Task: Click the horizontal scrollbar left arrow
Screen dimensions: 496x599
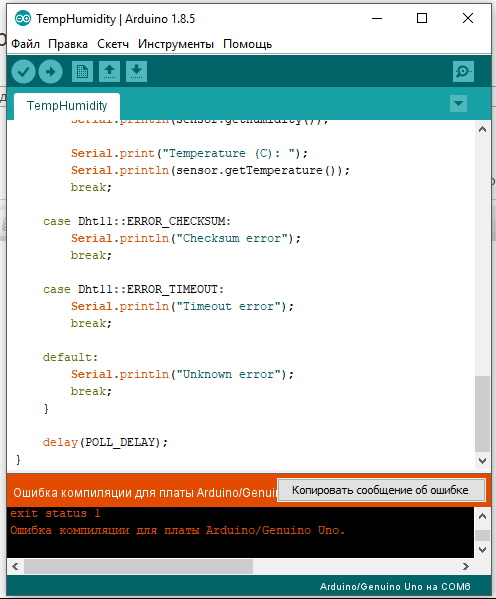Action: 15,566
